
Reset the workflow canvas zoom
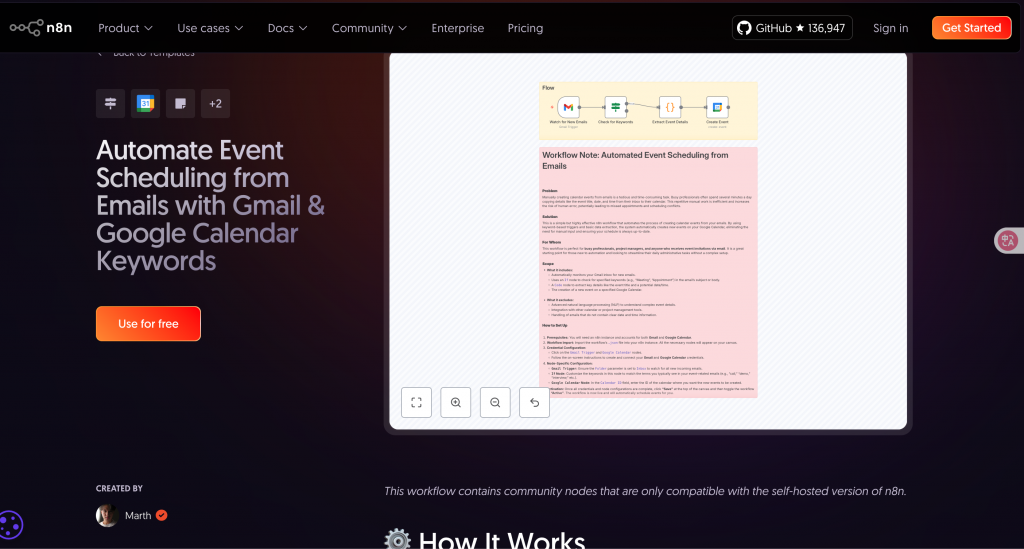[x=534, y=403]
